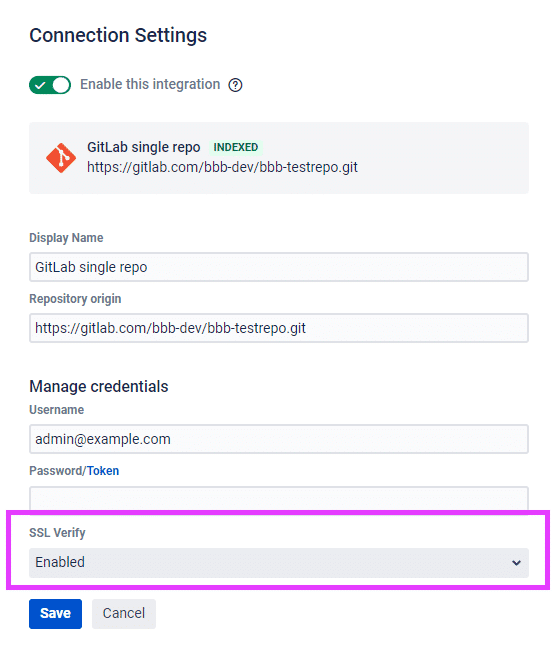Click the Connection Settings heading

pos(118,35)
